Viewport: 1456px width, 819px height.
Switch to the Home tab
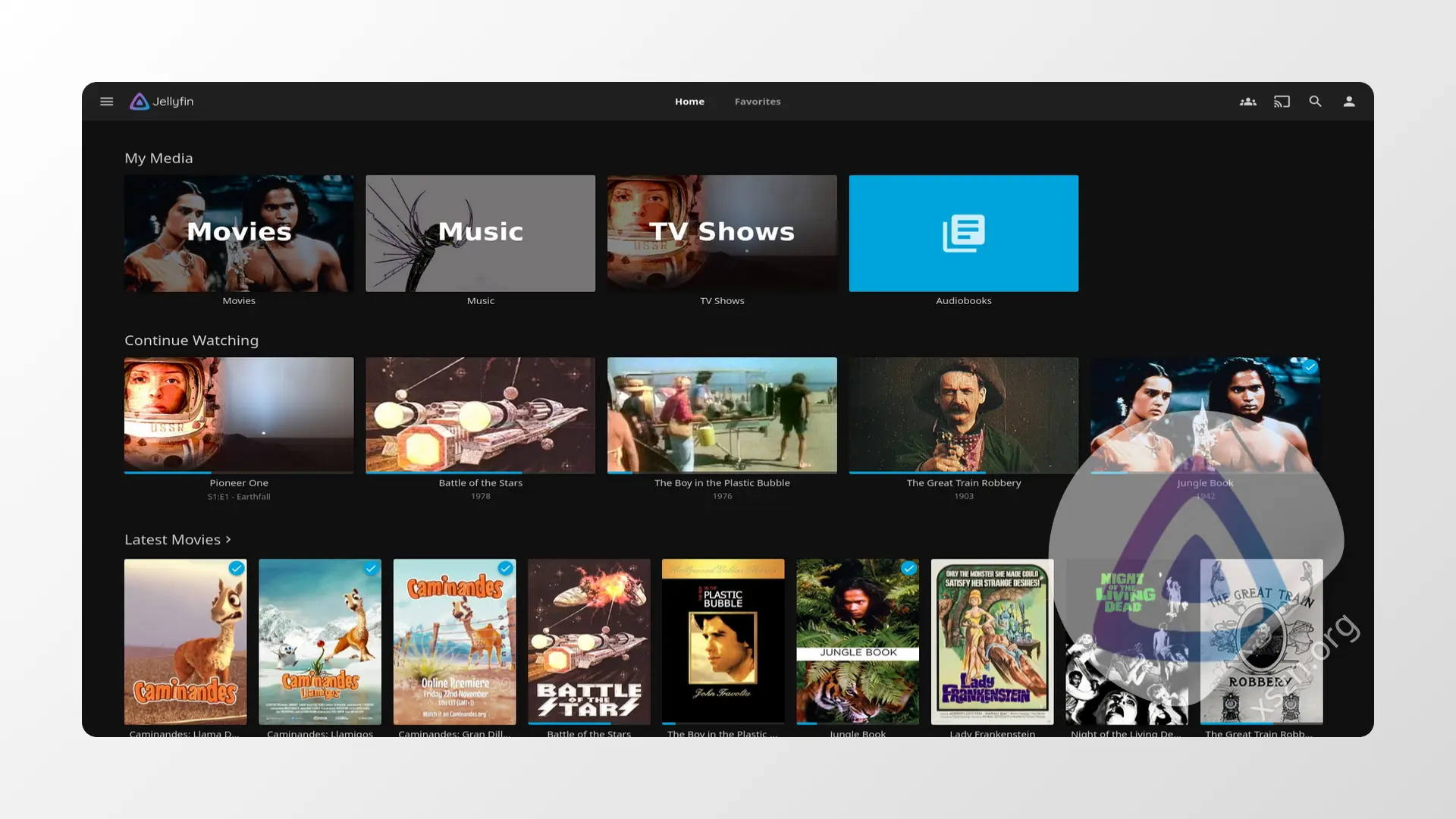click(689, 102)
